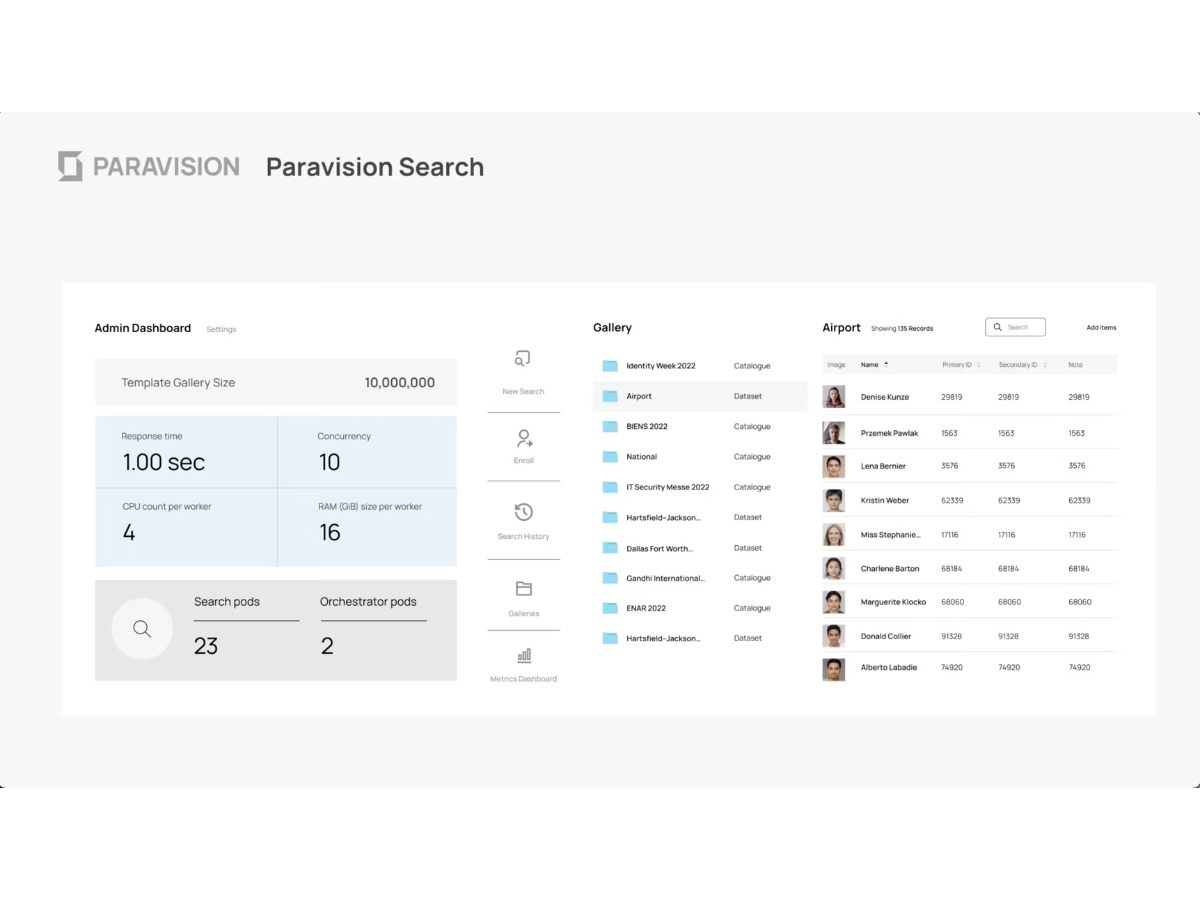This screenshot has width=1200, height=900.
Task: Select the name Charlene Barton
Action: [890, 569]
